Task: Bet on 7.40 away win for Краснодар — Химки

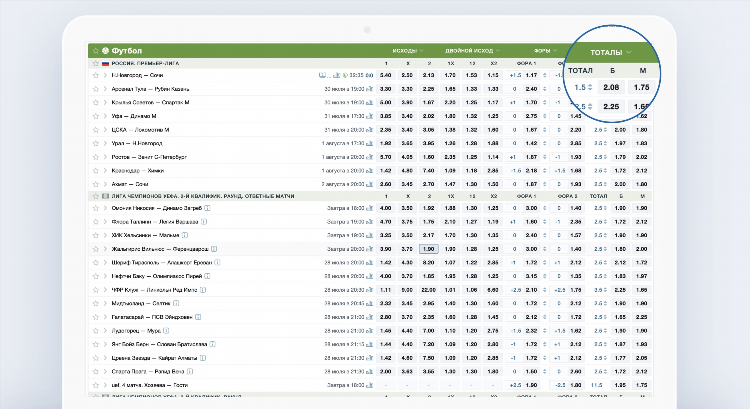Action: coord(429,170)
